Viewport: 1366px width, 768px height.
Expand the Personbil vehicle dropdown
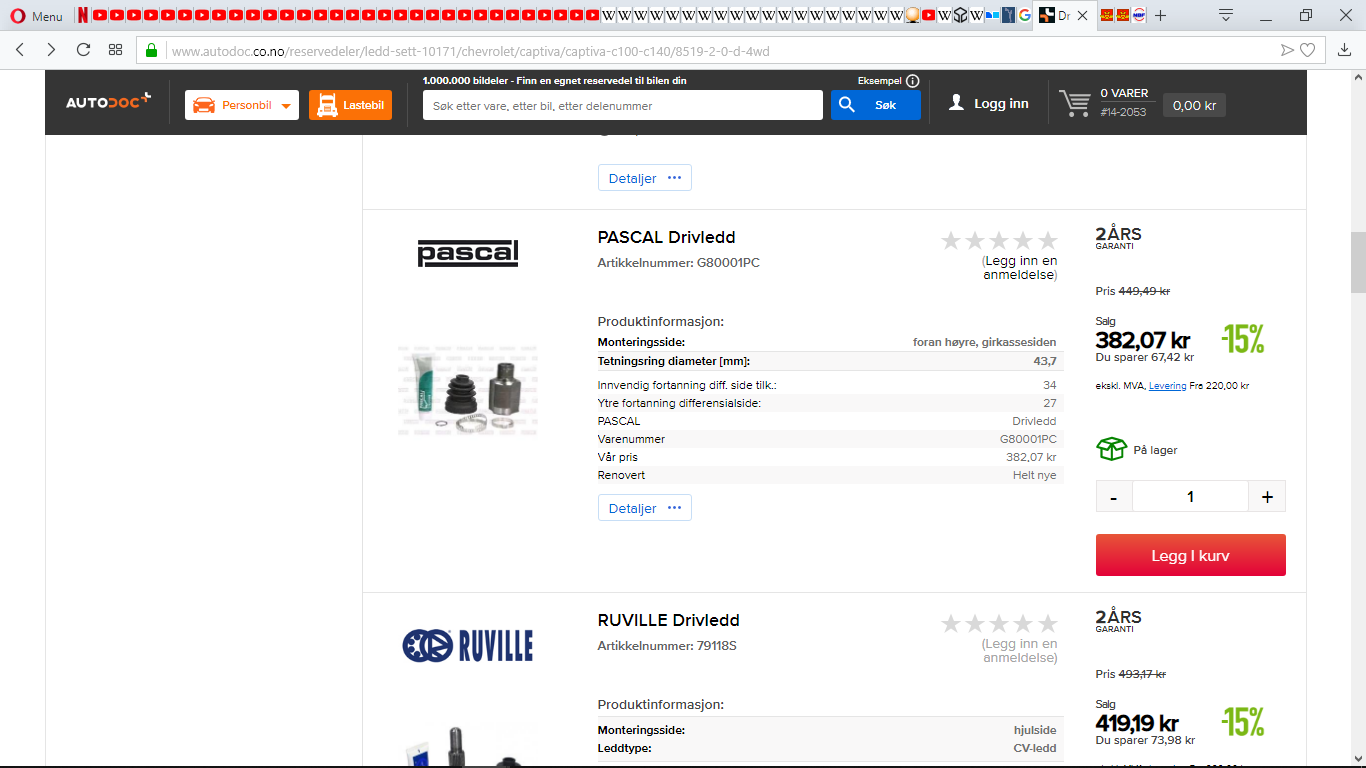click(242, 105)
